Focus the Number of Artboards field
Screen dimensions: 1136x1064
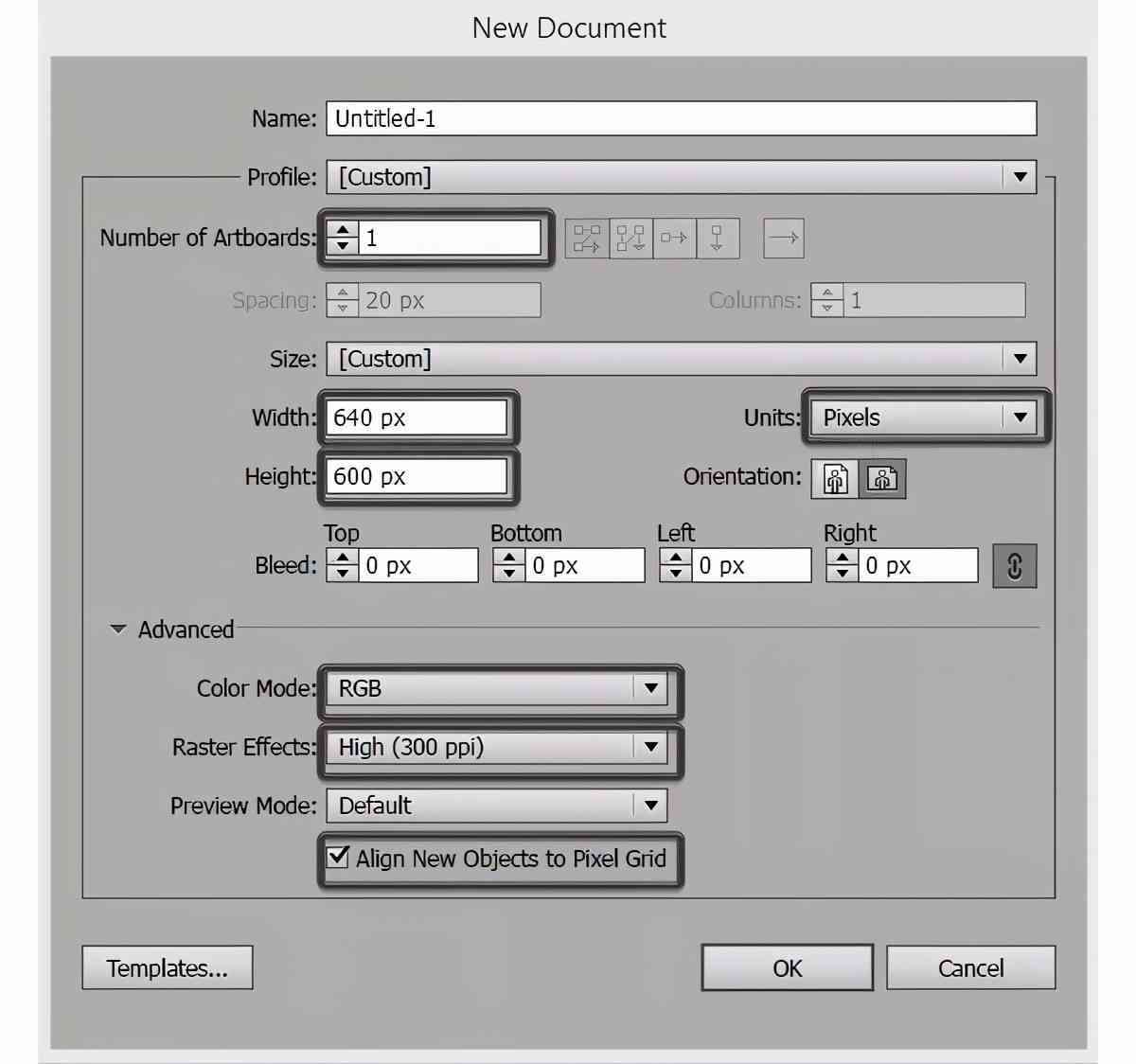point(450,238)
